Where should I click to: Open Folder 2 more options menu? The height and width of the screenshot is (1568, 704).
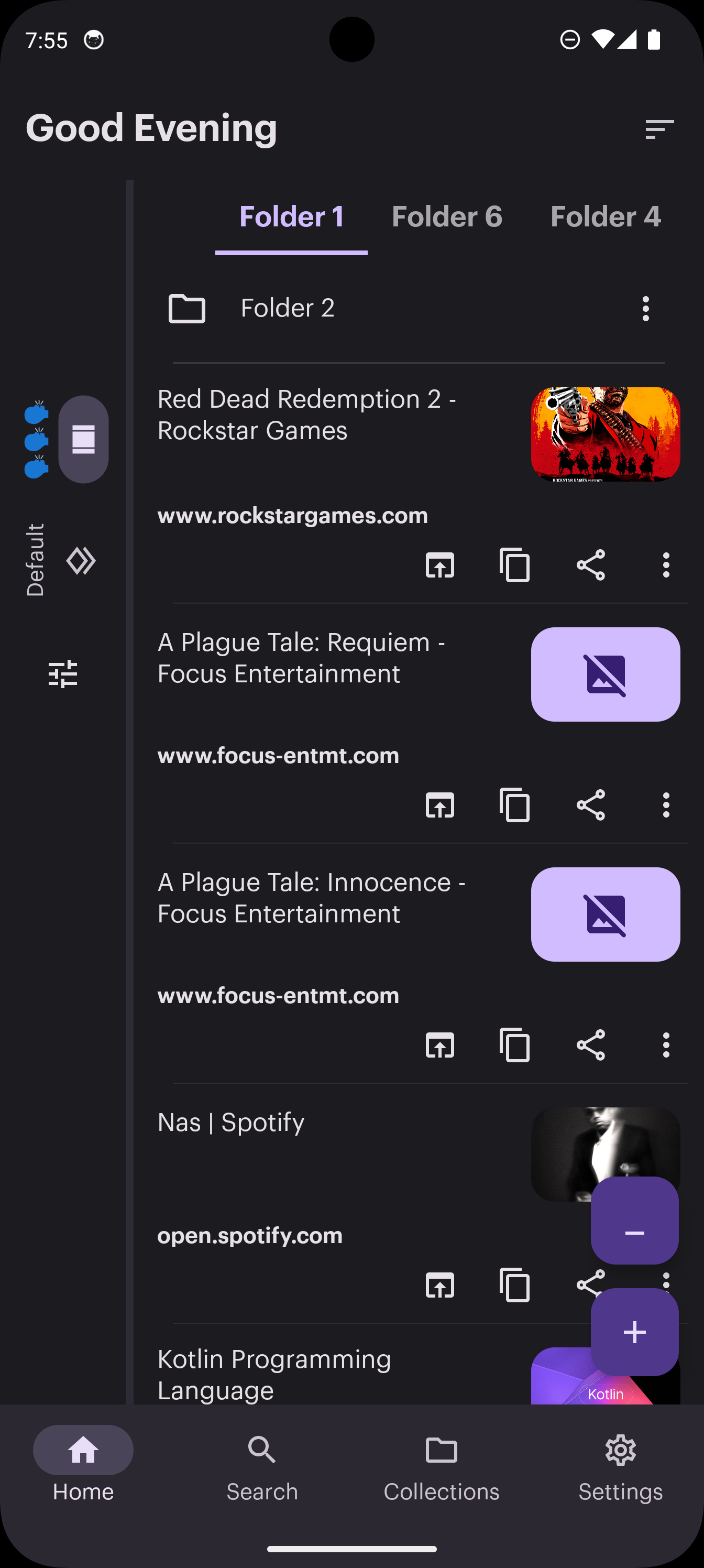tap(645, 309)
